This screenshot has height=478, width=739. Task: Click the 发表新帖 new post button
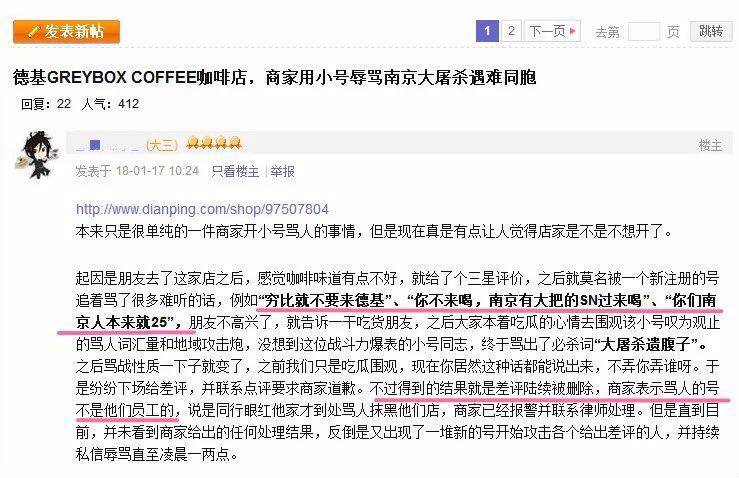click(66, 32)
